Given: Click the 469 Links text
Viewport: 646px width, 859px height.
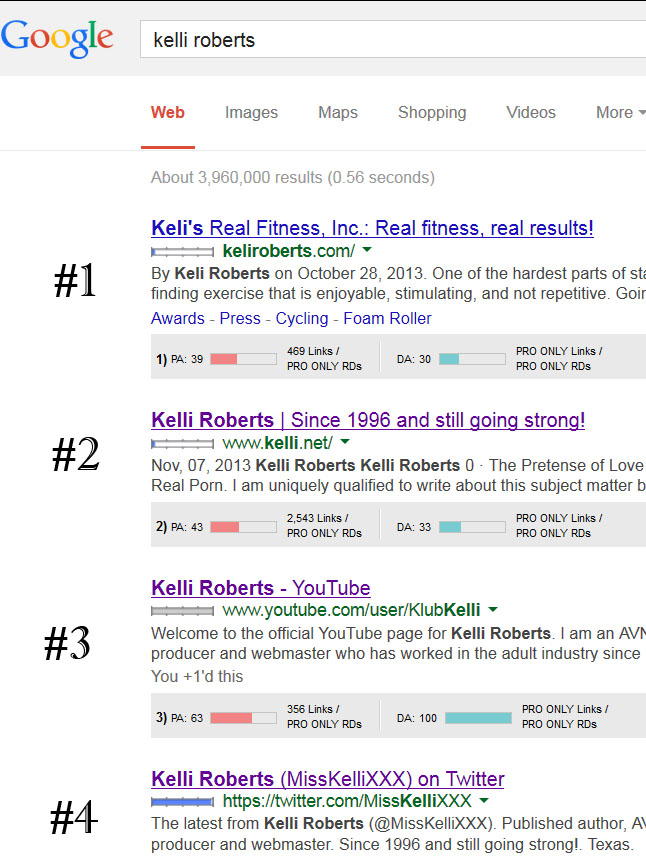Looking at the screenshot, I should tap(313, 351).
